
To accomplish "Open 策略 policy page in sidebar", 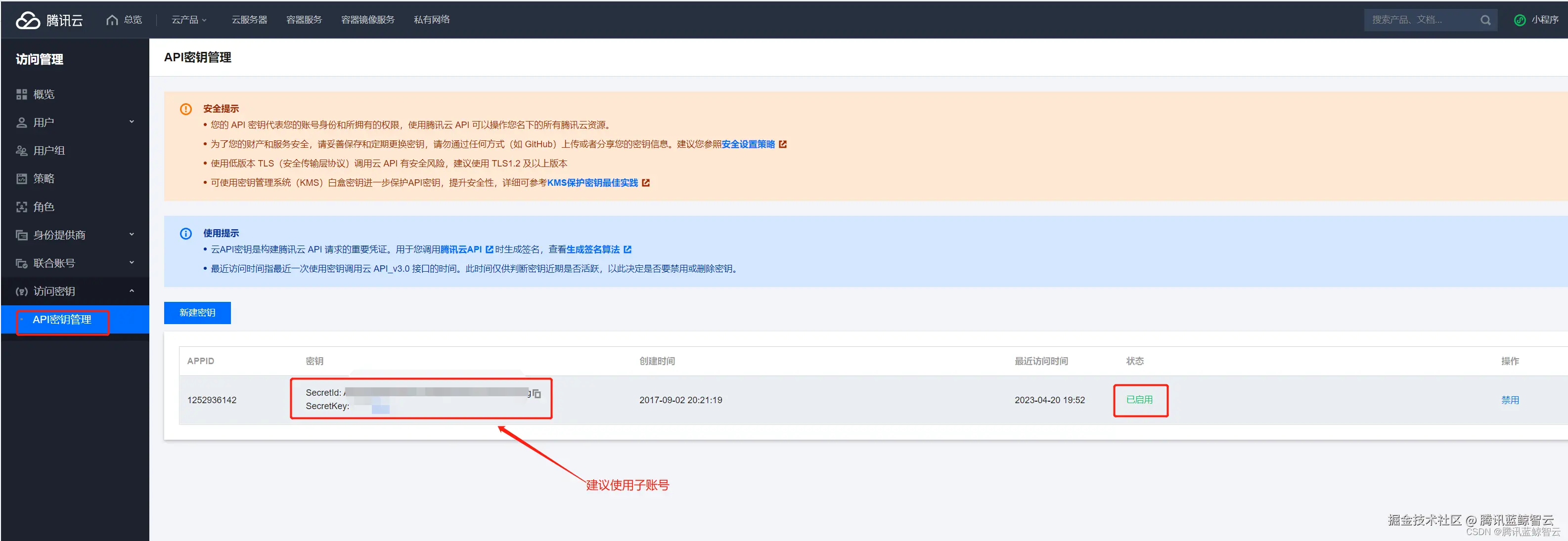I will point(44,179).
